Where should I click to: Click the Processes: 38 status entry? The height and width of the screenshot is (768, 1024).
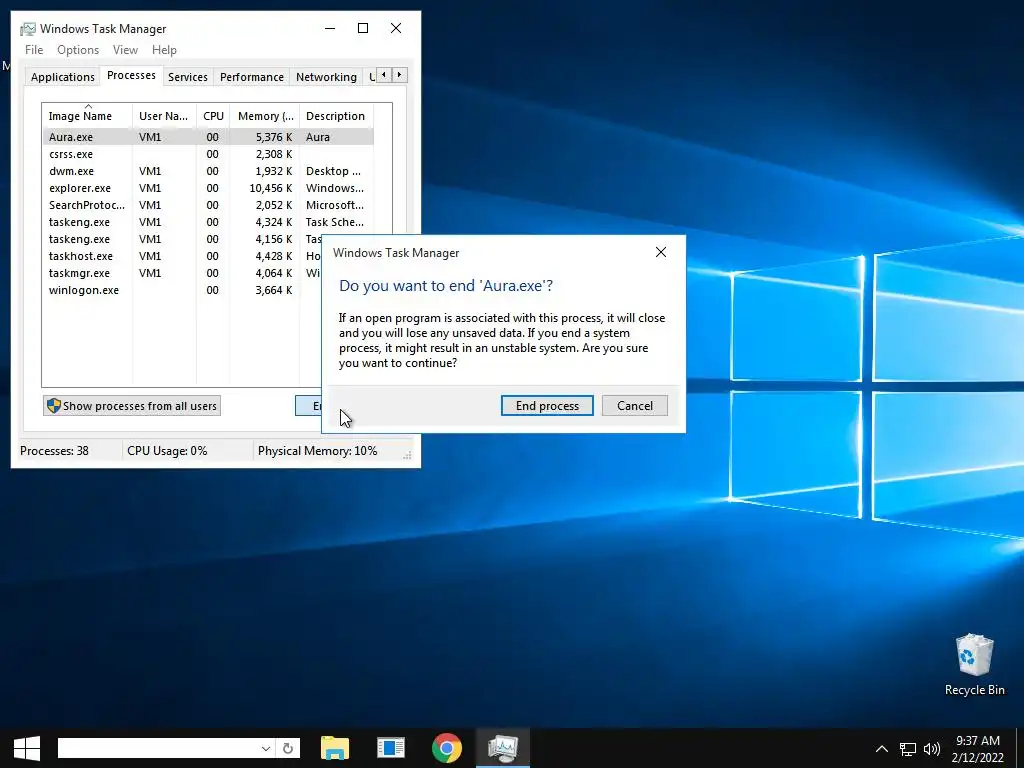[54, 451]
